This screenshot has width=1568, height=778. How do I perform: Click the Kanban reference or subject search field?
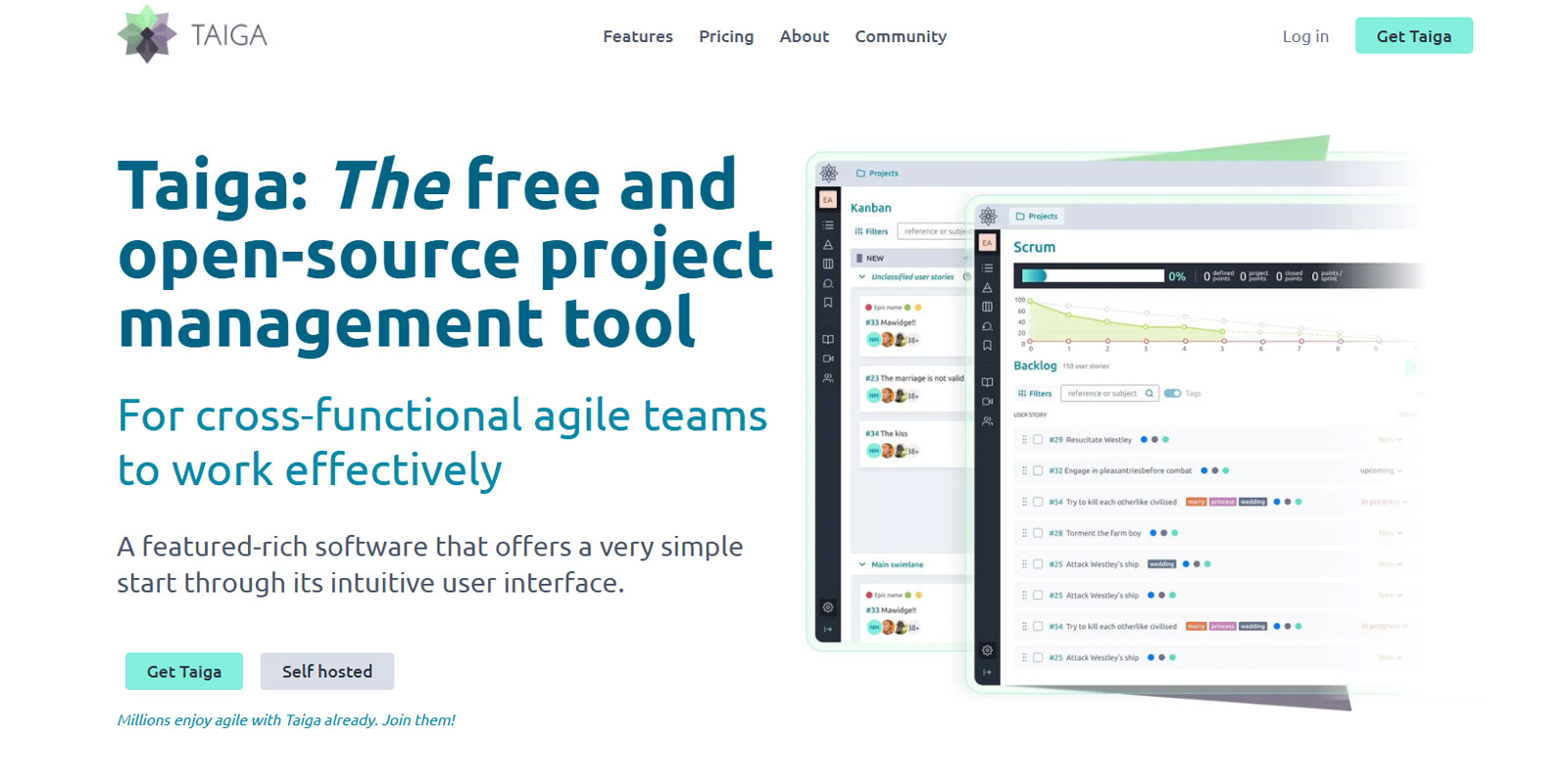(x=934, y=232)
